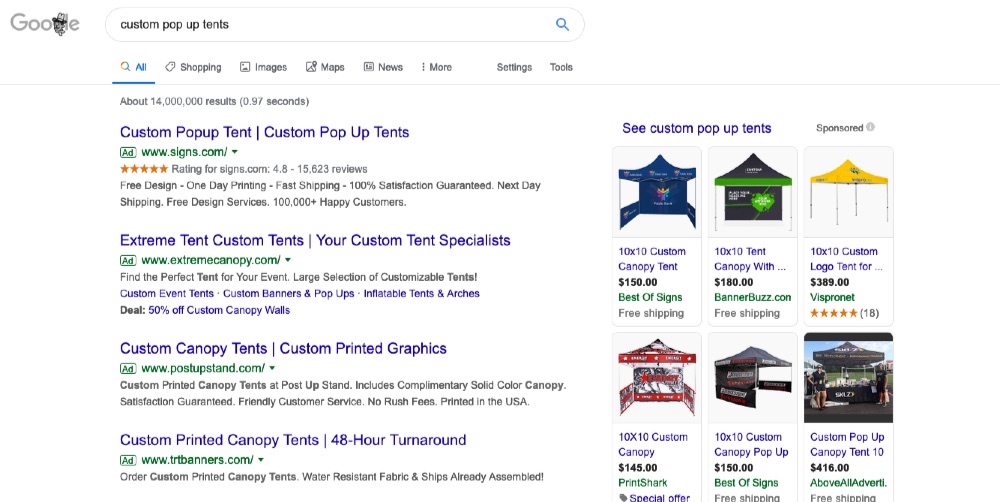This screenshot has width=1000, height=502.
Task: Click the green BannerBuzz tent image
Action: 753,192
